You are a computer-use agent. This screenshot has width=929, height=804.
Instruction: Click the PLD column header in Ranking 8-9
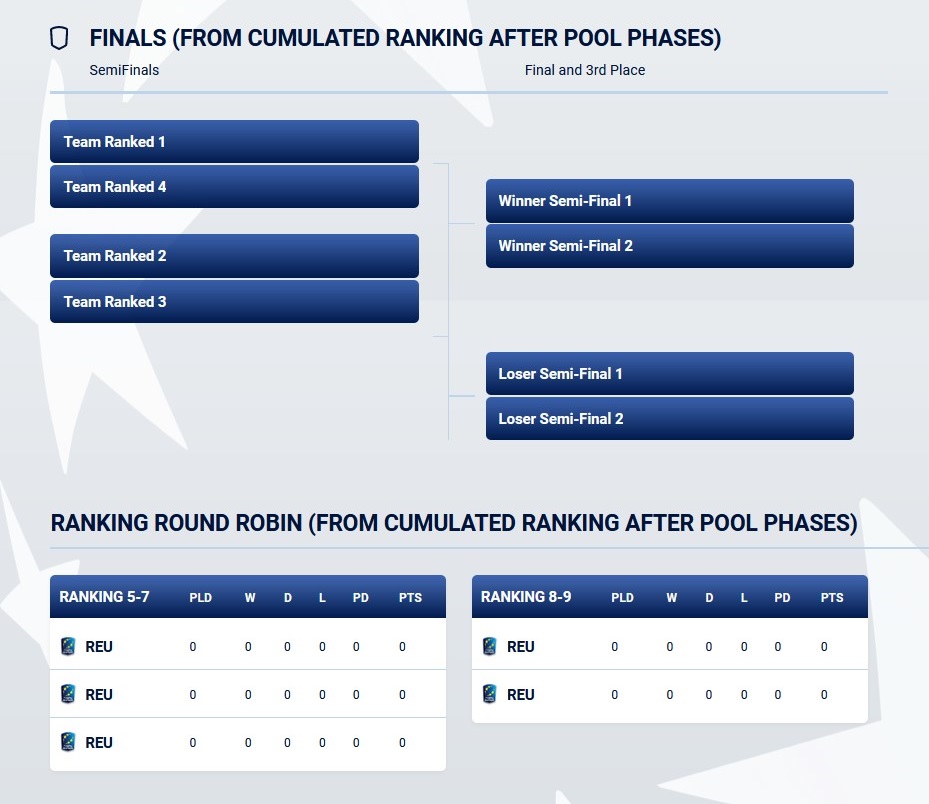(x=622, y=598)
